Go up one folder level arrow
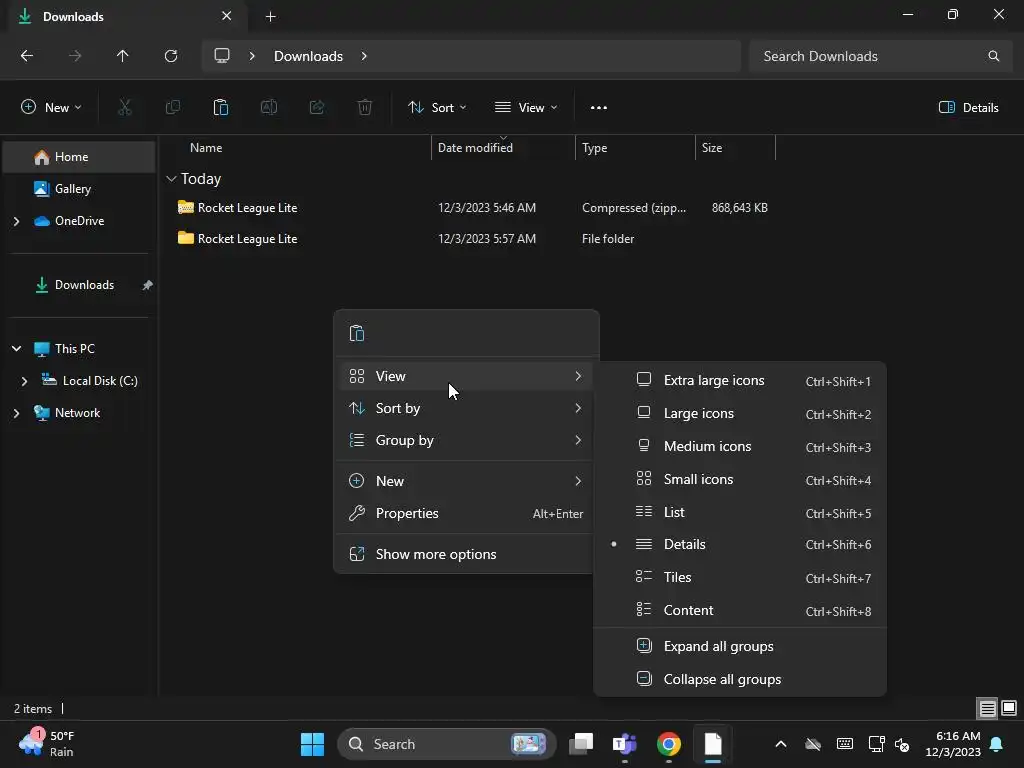This screenshot has height=768, width=1024. (x=123, y=56)
